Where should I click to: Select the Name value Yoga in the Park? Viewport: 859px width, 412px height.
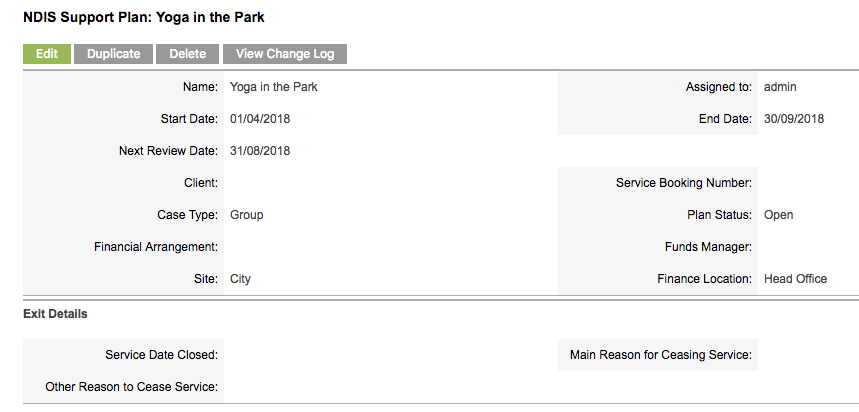pyautogui.click(x=274, y=87)
